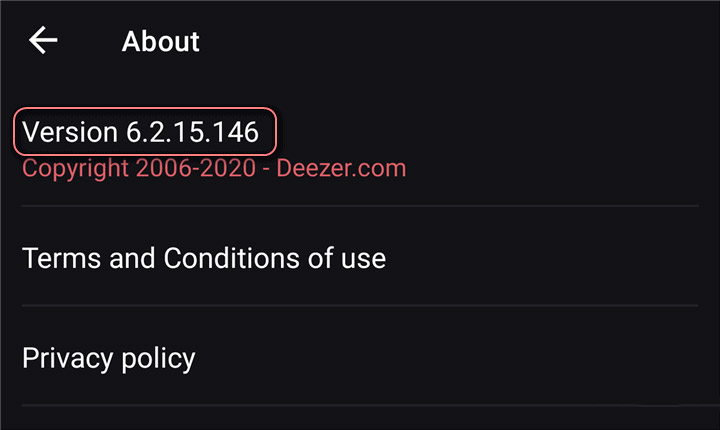The image size is (720, 430).
Task: Go back using the left arrow icon
Action: [43, 40]
